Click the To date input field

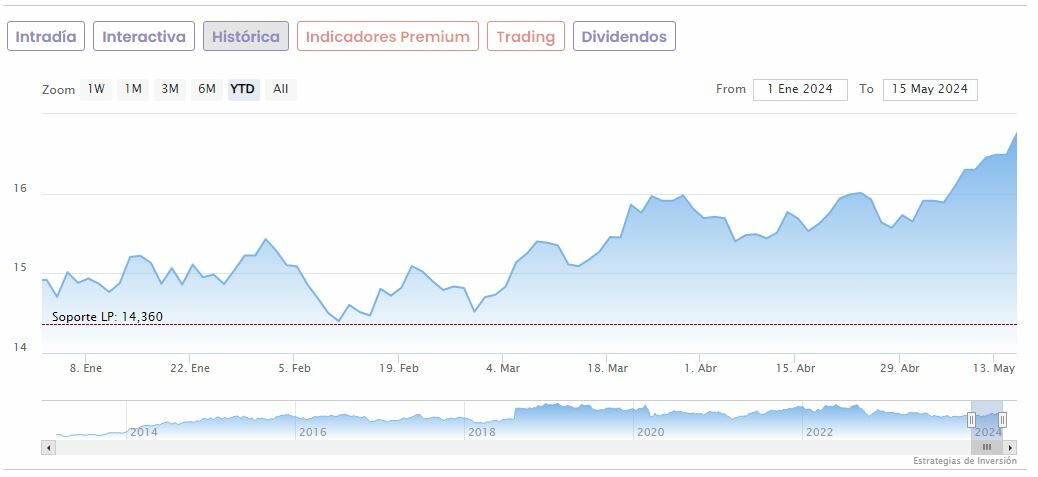point(930,89)
